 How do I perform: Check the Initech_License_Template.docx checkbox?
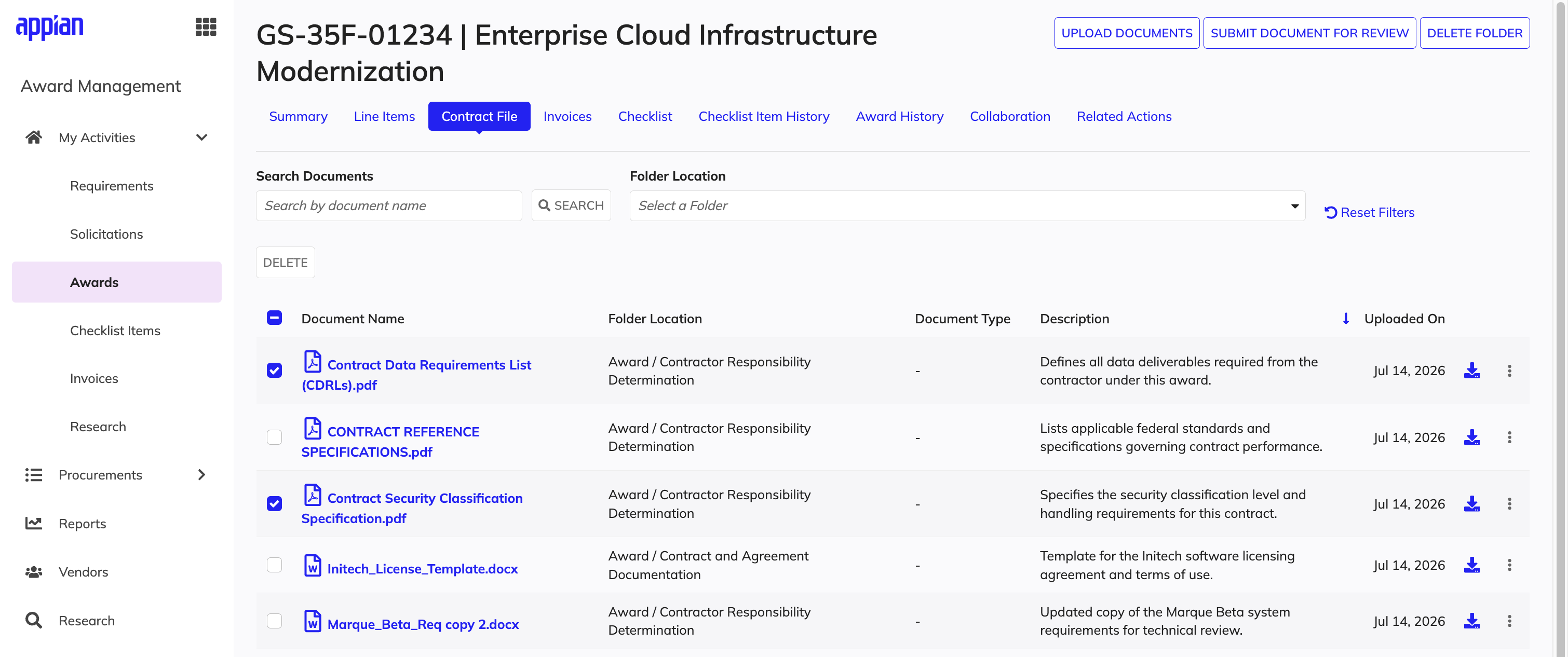274,565
